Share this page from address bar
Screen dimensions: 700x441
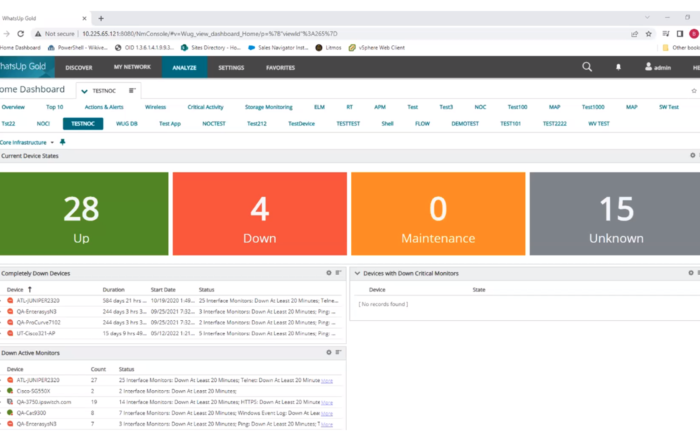point(634,34)
